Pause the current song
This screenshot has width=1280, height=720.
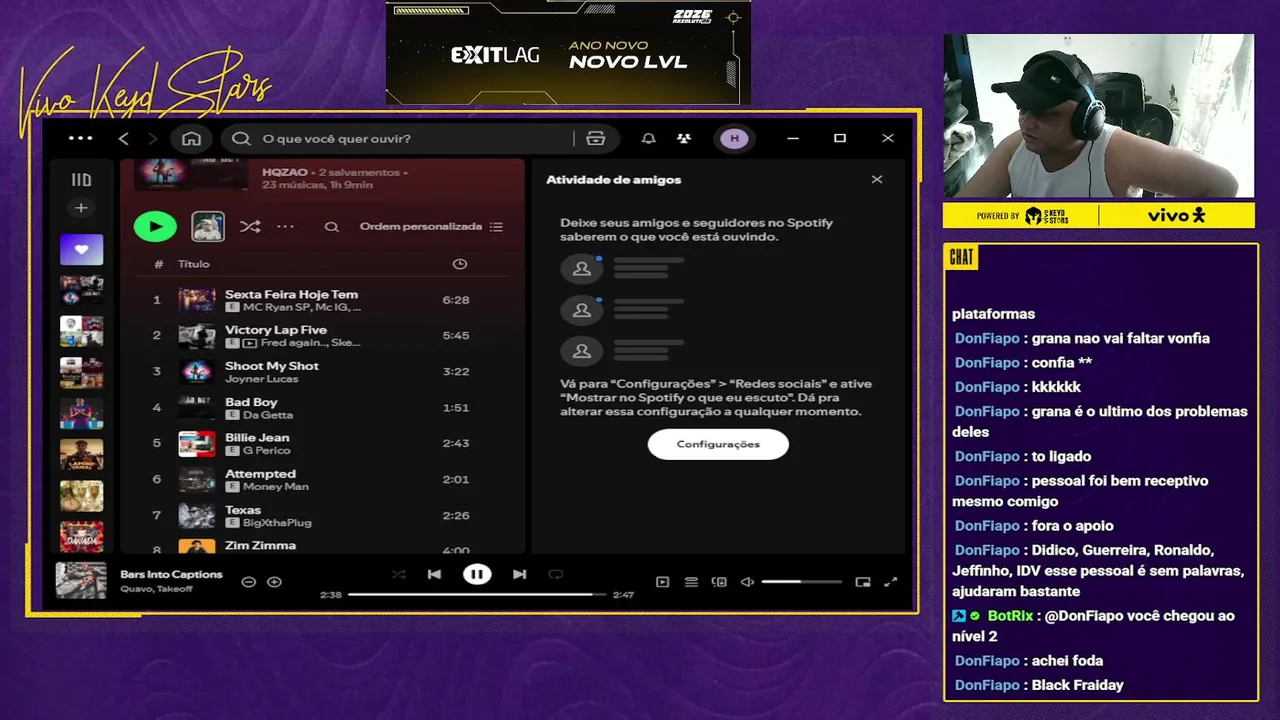point(477,574)
